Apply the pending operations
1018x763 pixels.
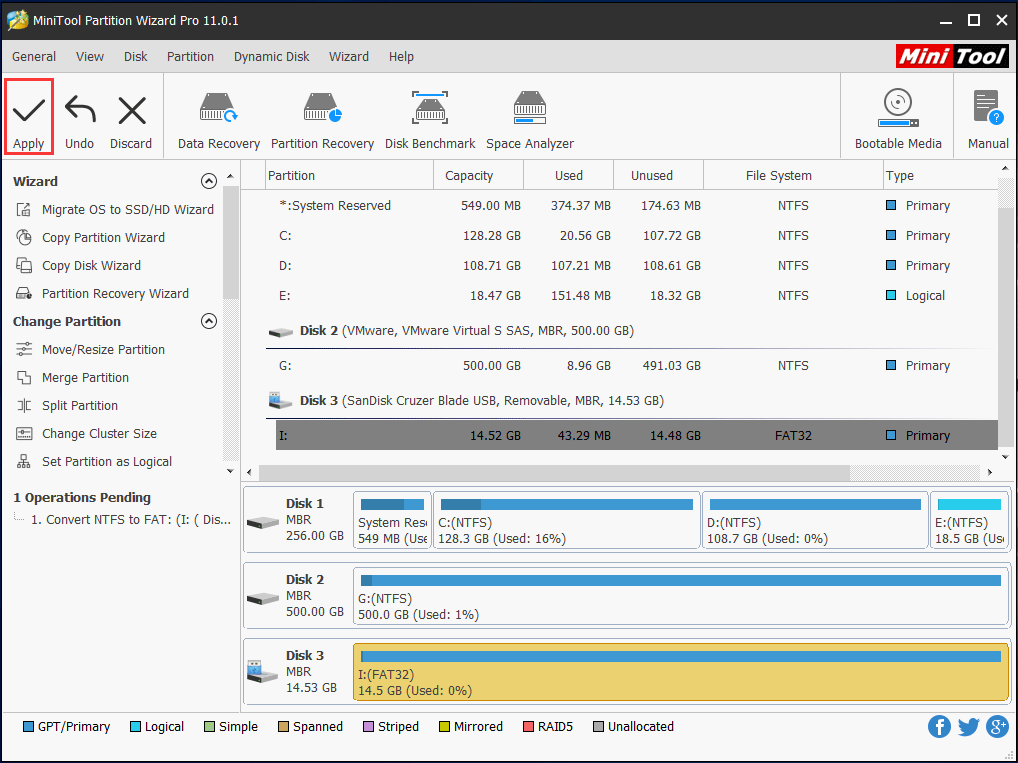(29, 118)
